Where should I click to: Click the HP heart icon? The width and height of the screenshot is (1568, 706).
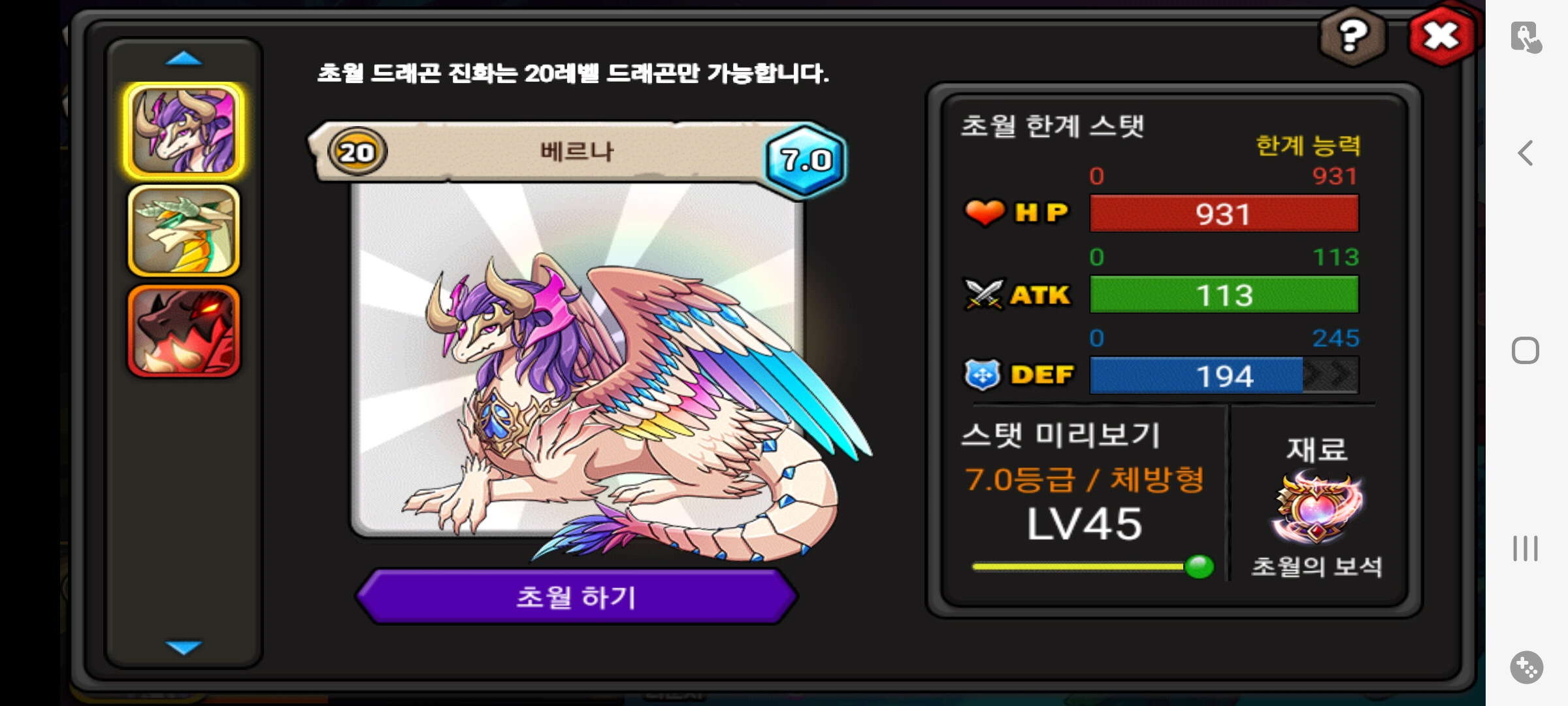pos(985,212)
